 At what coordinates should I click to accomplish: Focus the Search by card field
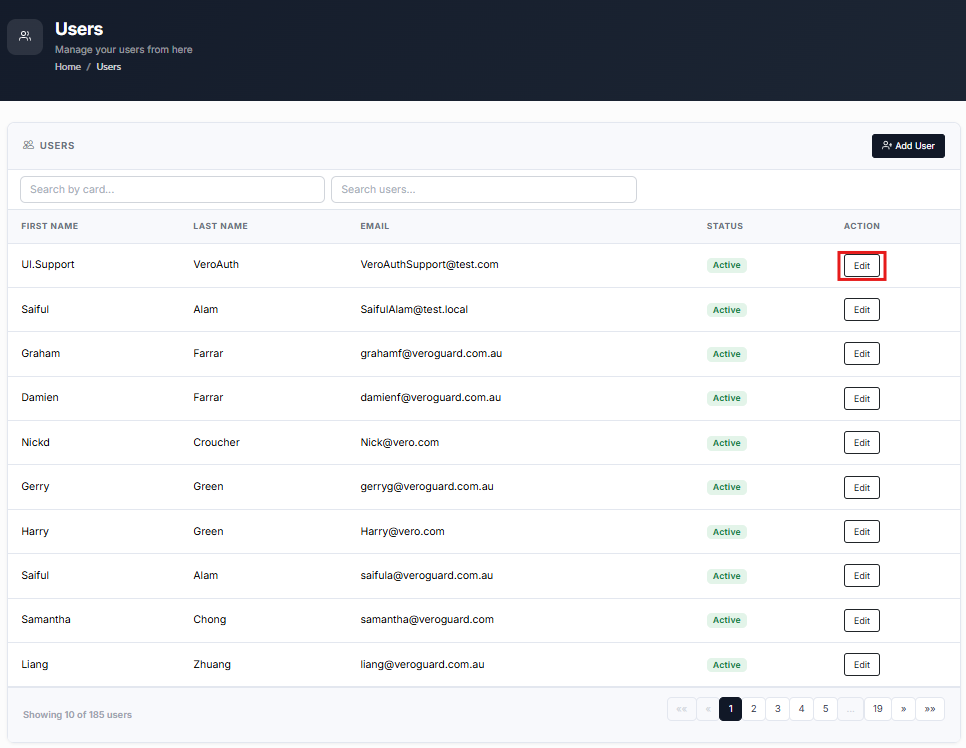(x=172, y=189)
